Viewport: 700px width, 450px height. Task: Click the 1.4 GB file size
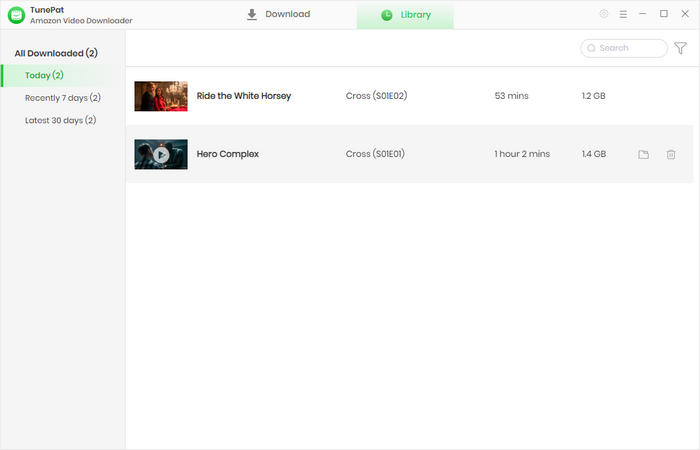click(x=594, y=154)
